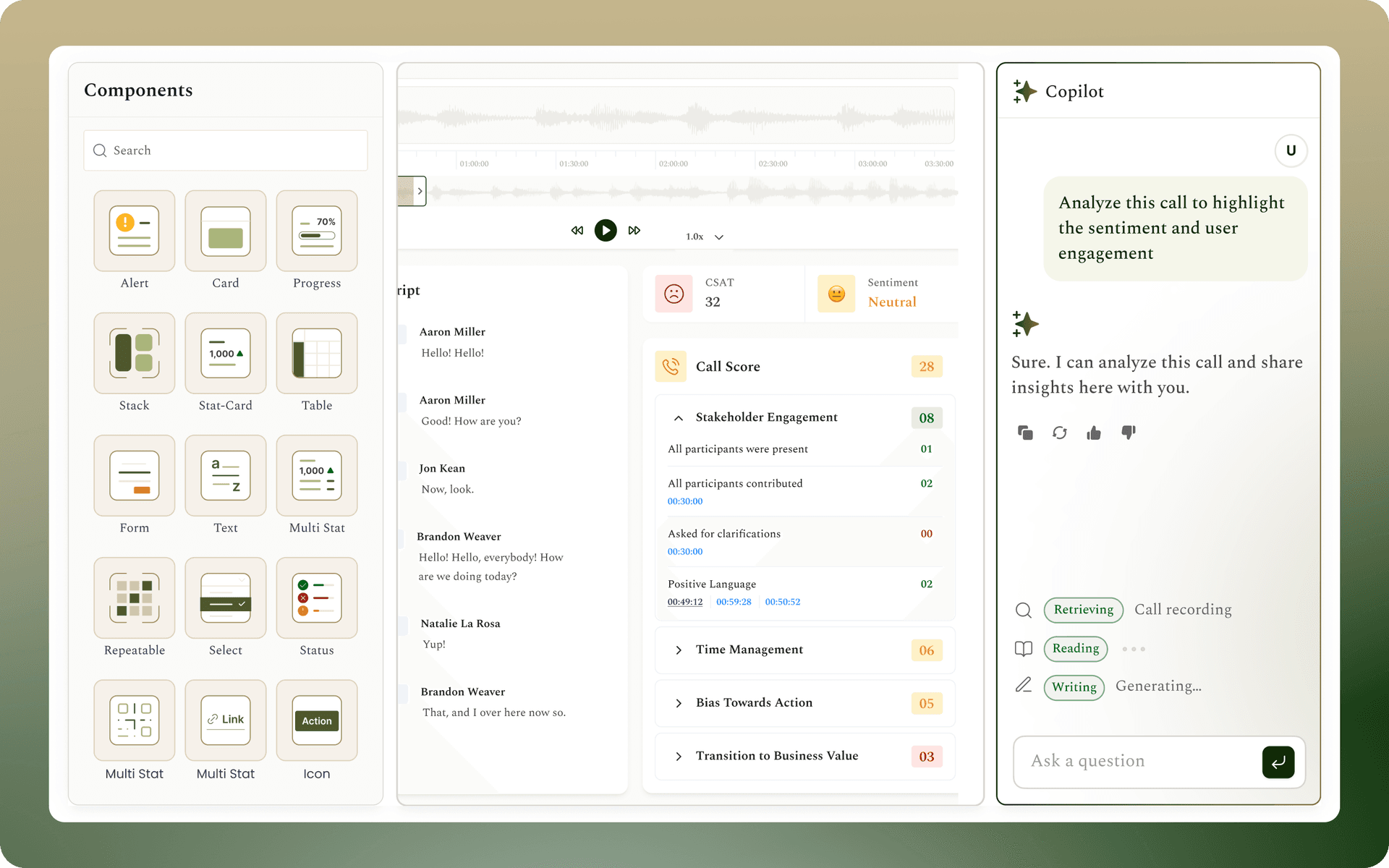This screenshot has height=868, width=1389.
Task: Click the Transition to Business Value score 03
Action: coord(927,757)
